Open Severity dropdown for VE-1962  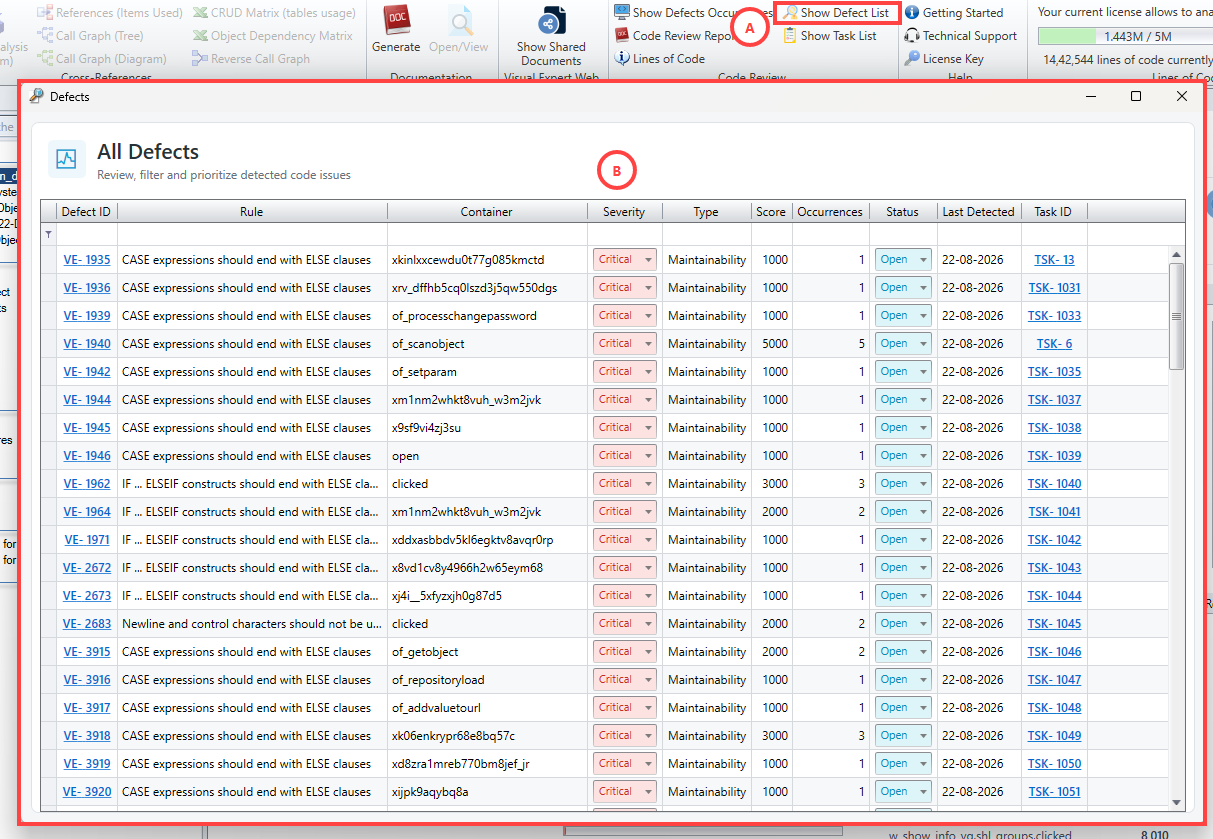[648, 484]
